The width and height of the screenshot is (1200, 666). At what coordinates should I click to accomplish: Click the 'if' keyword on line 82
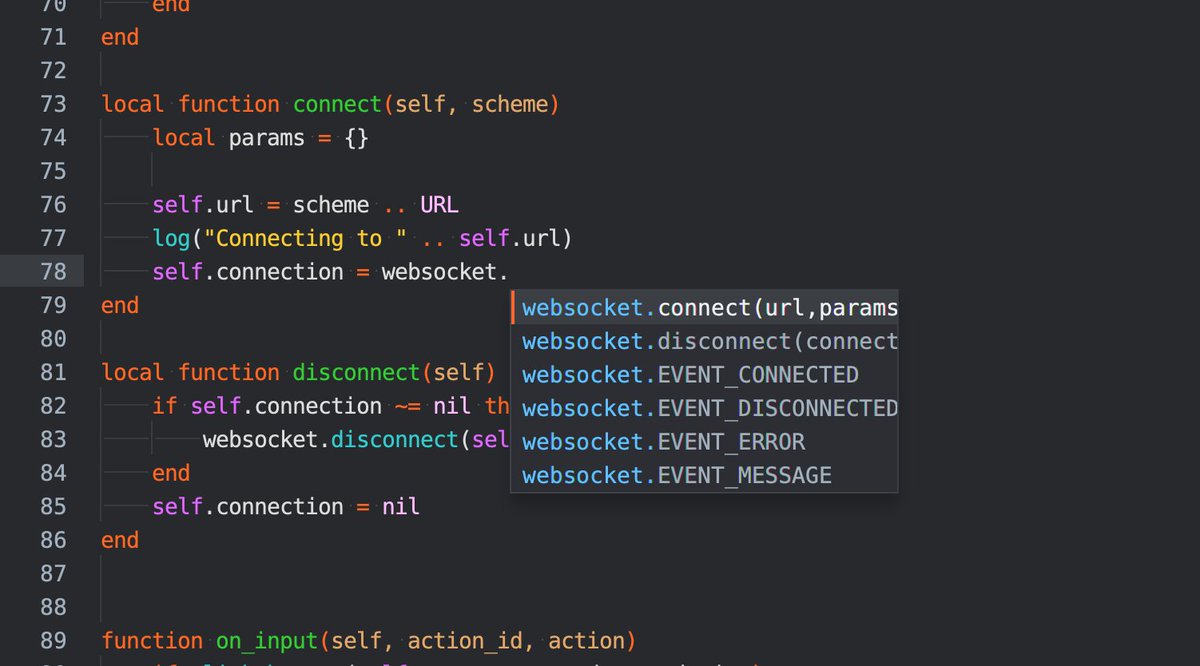point(165,406)
